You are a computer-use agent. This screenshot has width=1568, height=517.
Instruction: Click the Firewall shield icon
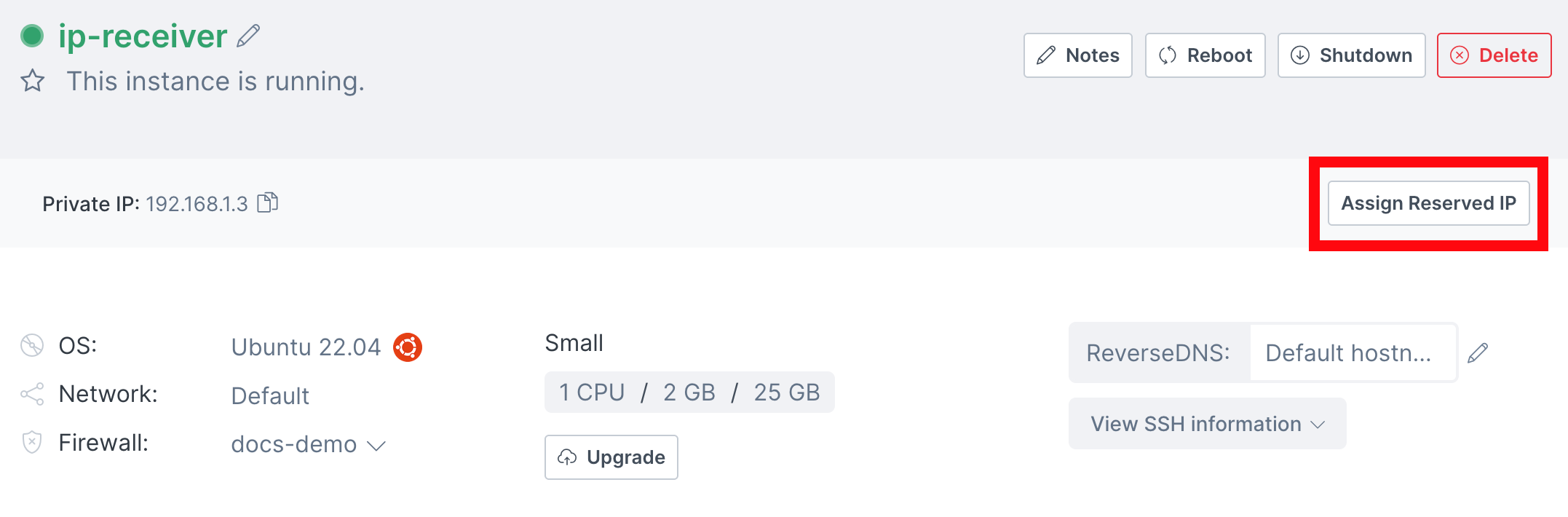pos(32,442)
